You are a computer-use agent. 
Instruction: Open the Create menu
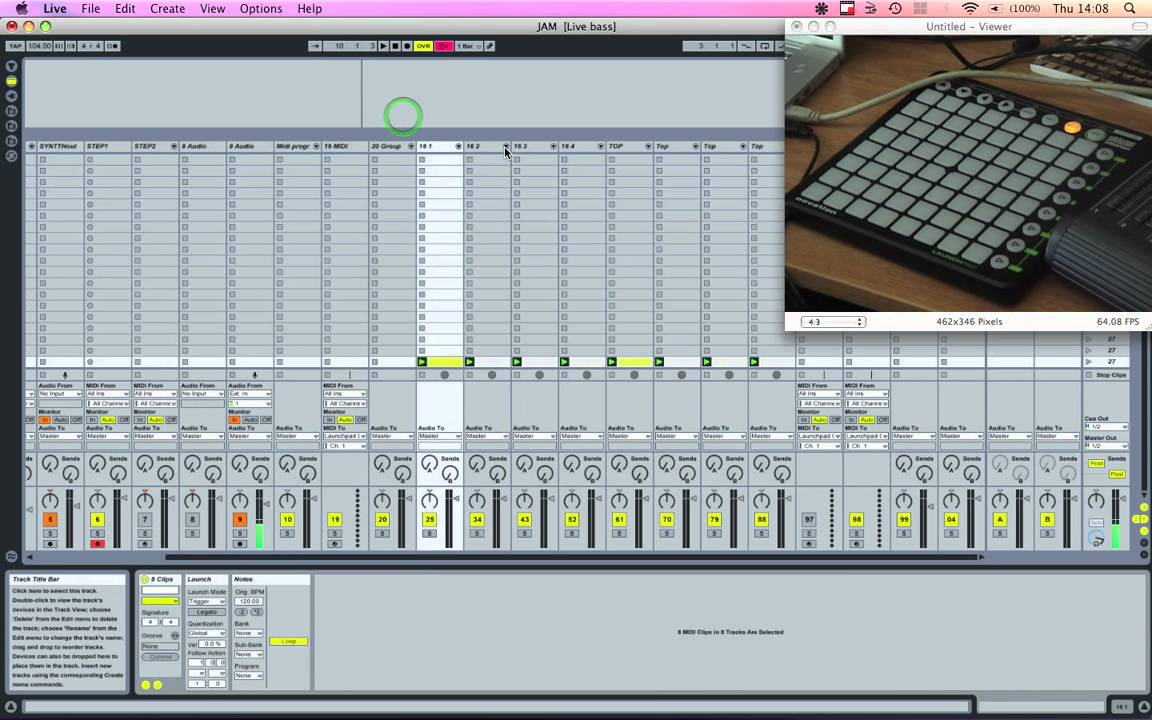pyautogui.click(x=168, y=9)
